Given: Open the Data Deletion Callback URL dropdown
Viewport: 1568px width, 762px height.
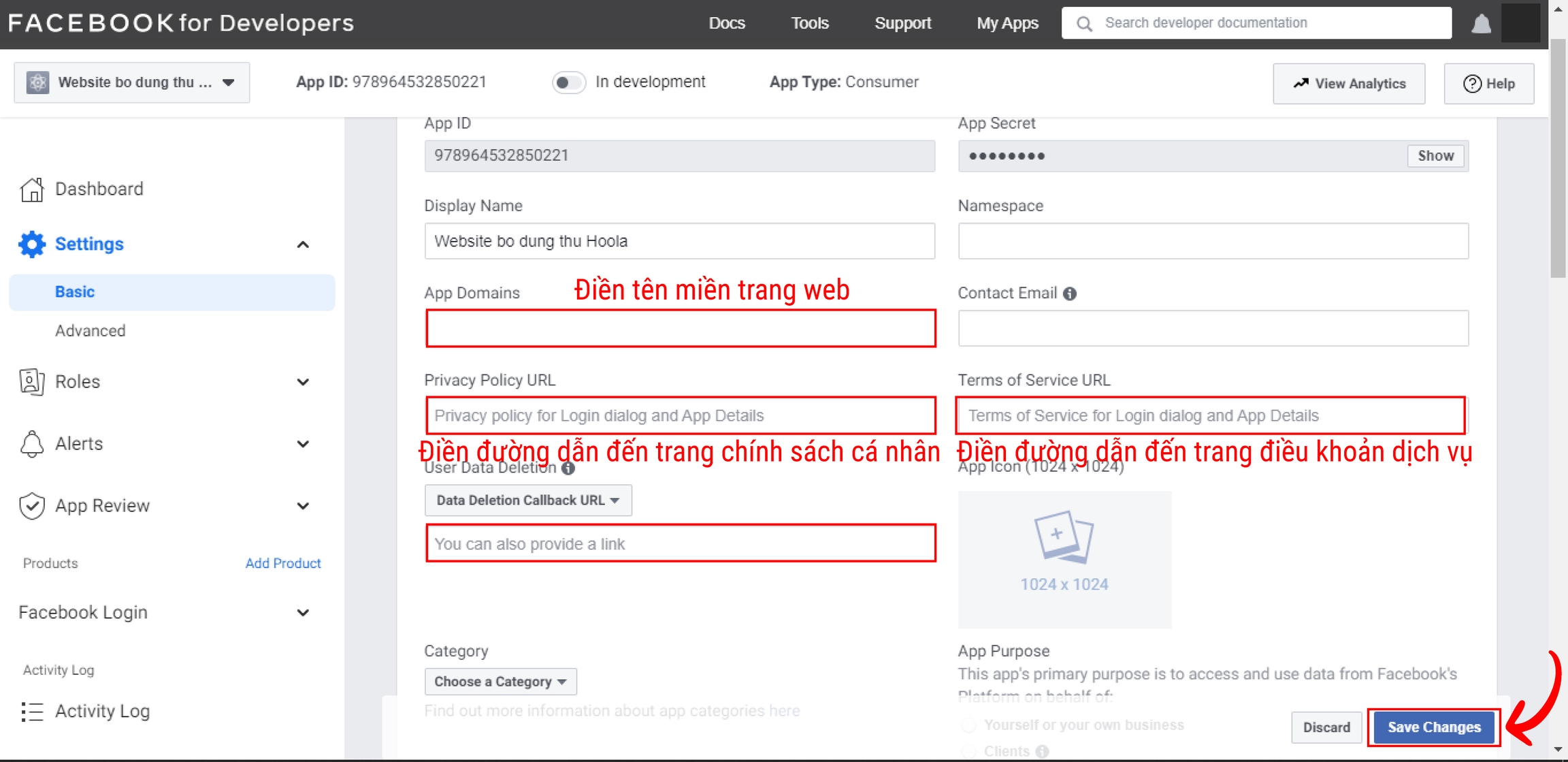Looking at the screenshot, I should click(527, 501).
